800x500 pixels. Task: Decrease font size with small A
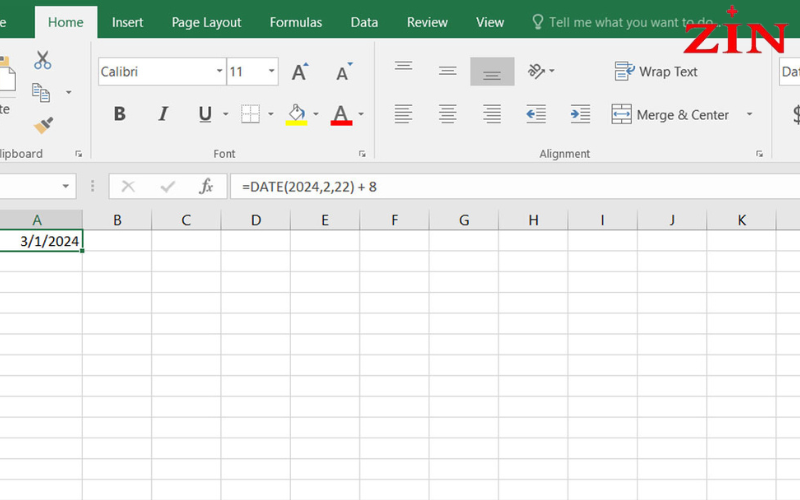[343, 72]
